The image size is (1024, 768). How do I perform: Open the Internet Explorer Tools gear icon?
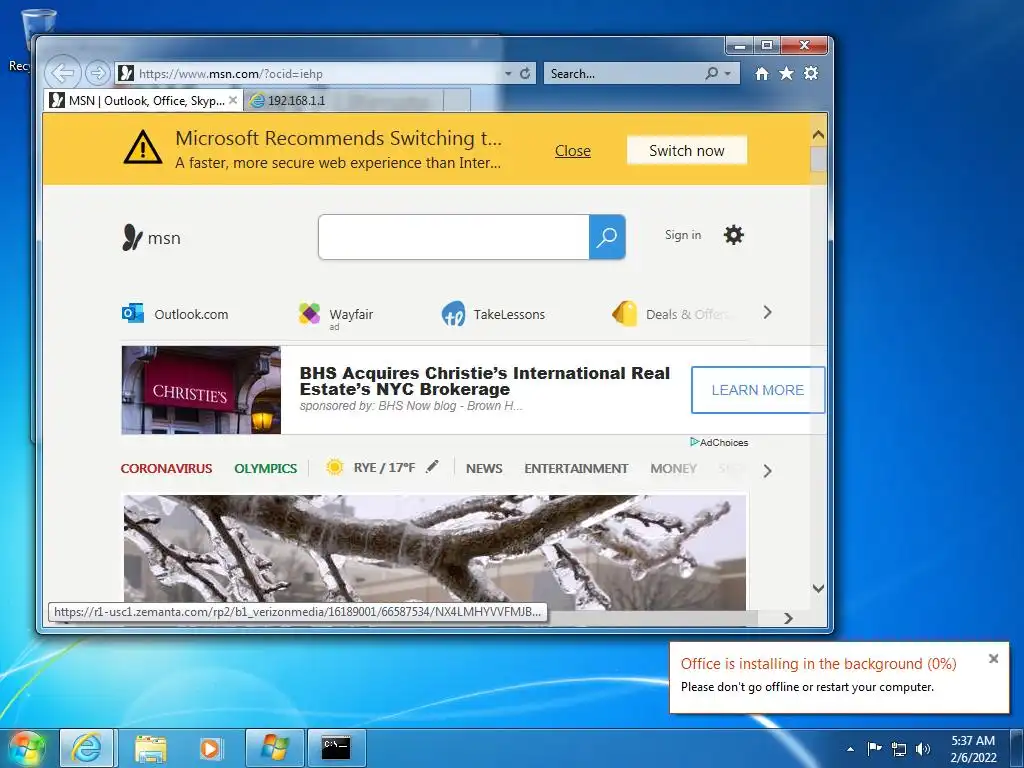(811, 73)
